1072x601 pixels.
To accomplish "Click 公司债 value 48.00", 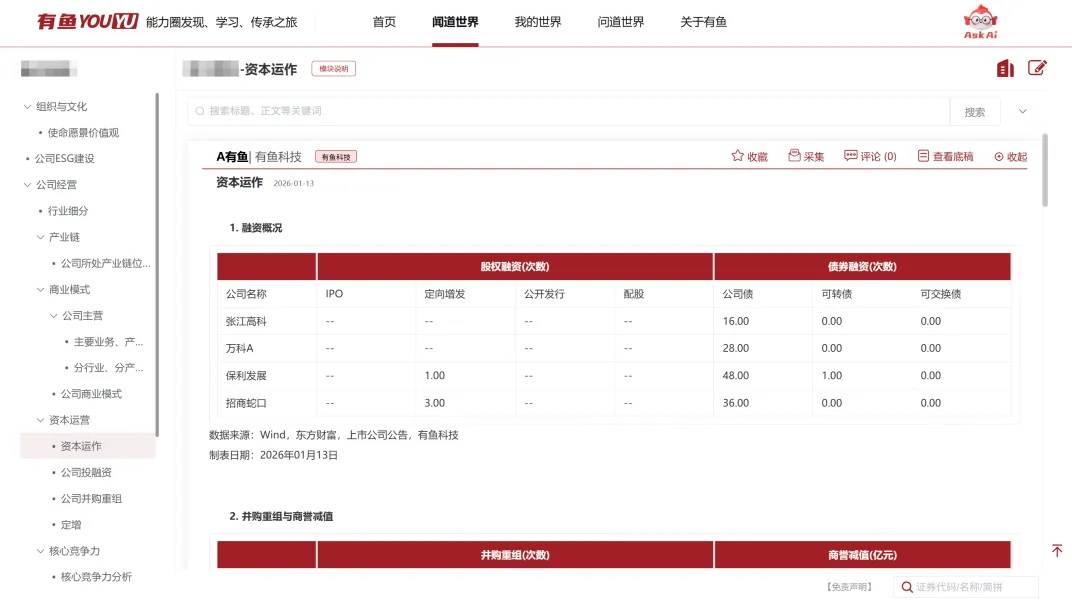I will pos(736,376).
